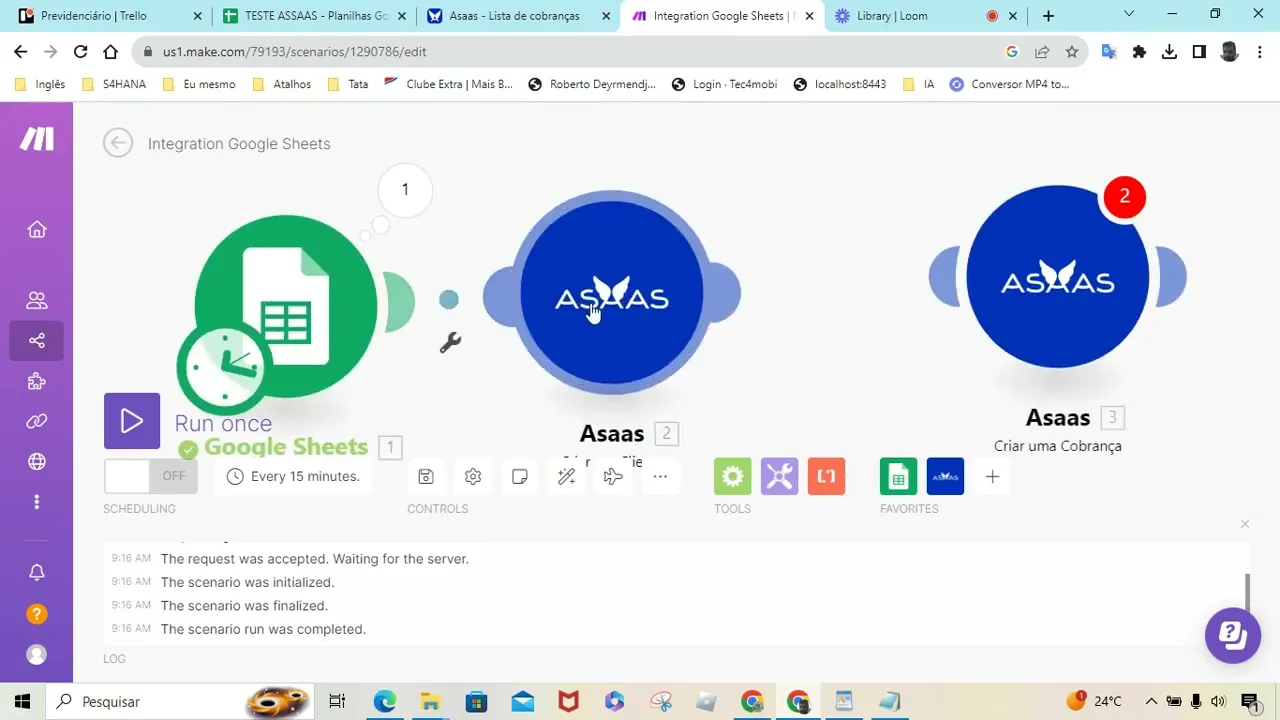Open the Windows Start menu
The image size is (1280, 720).
coord(22,701)
